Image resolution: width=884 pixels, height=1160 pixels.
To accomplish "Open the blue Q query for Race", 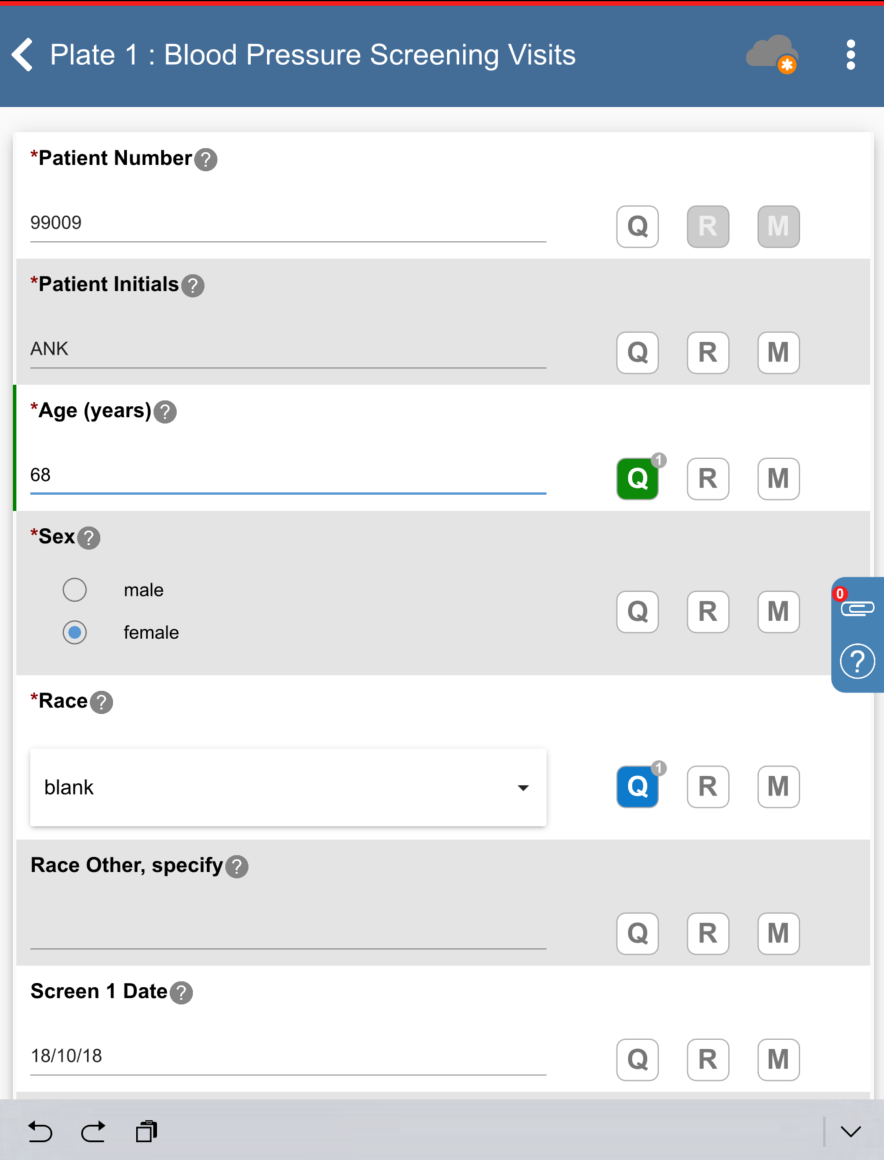I will click(x=637, y=787).
